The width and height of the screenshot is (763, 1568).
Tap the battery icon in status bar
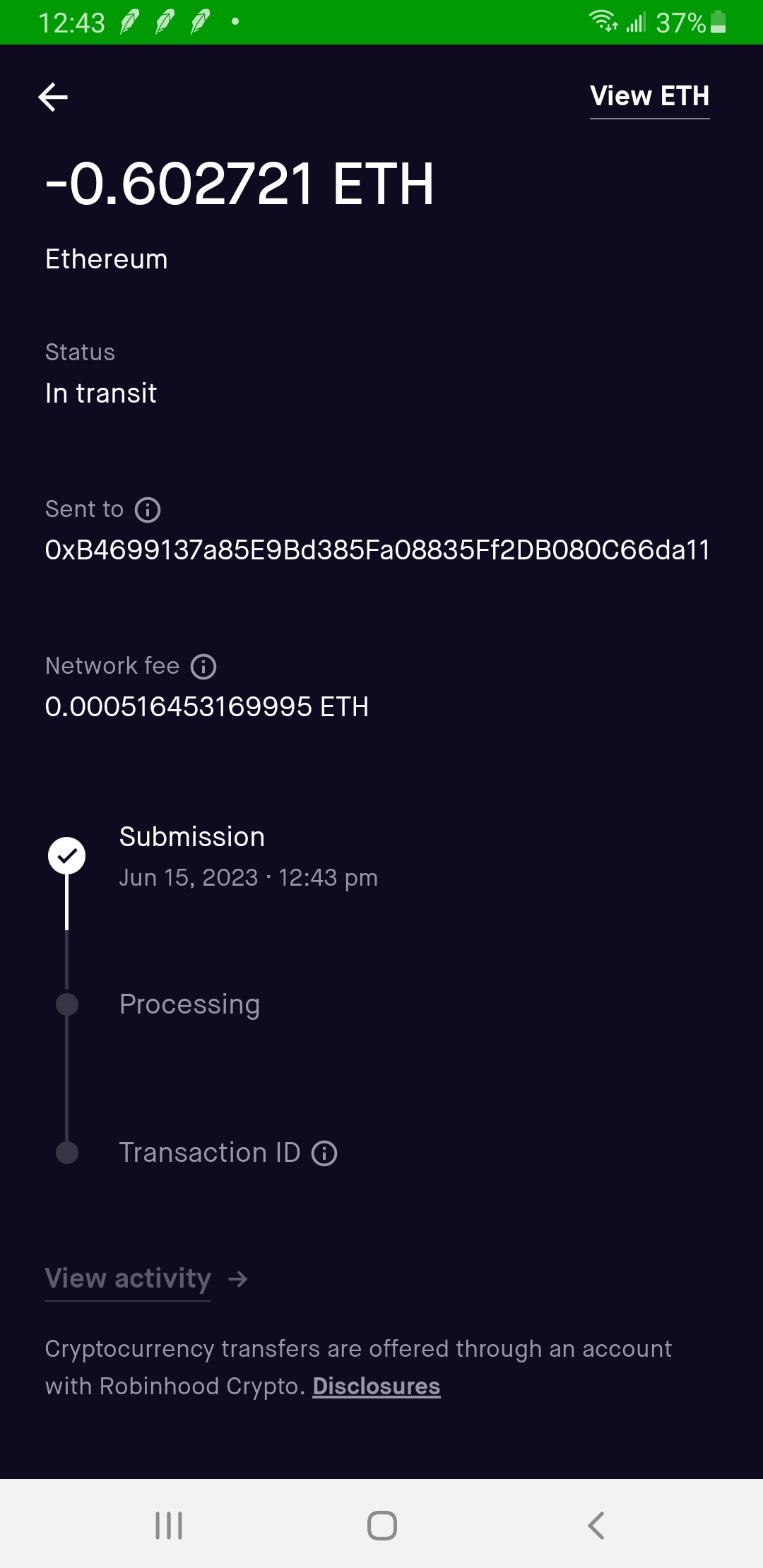[718, 23]
